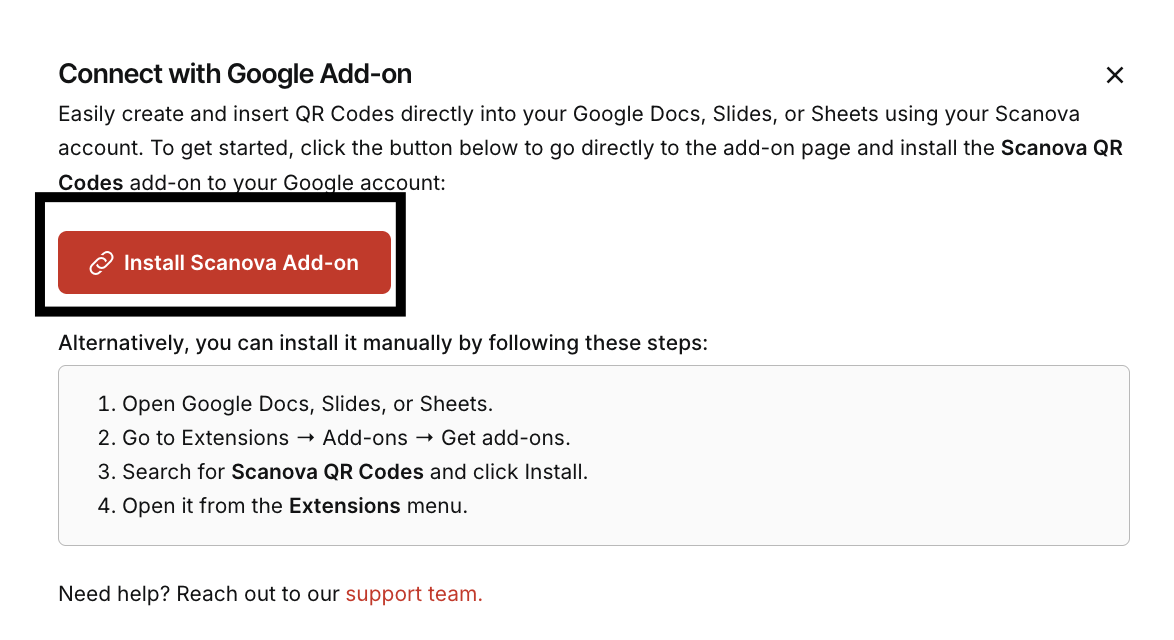Open the support team link
This screenshot has height=640, width=1174.
click(x=414, y=594)
